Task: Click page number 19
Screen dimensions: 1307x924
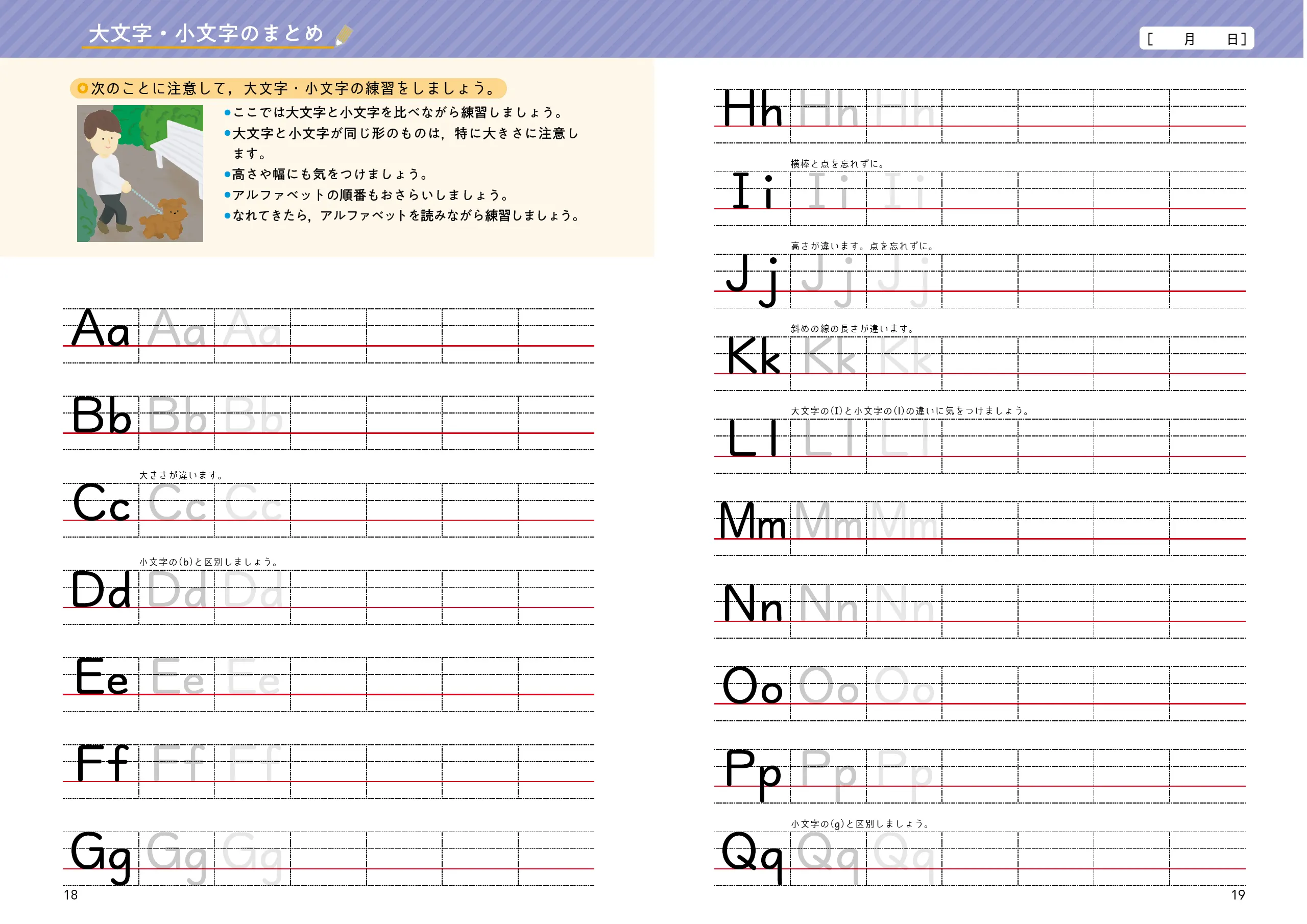Action: click(1238, 895)
